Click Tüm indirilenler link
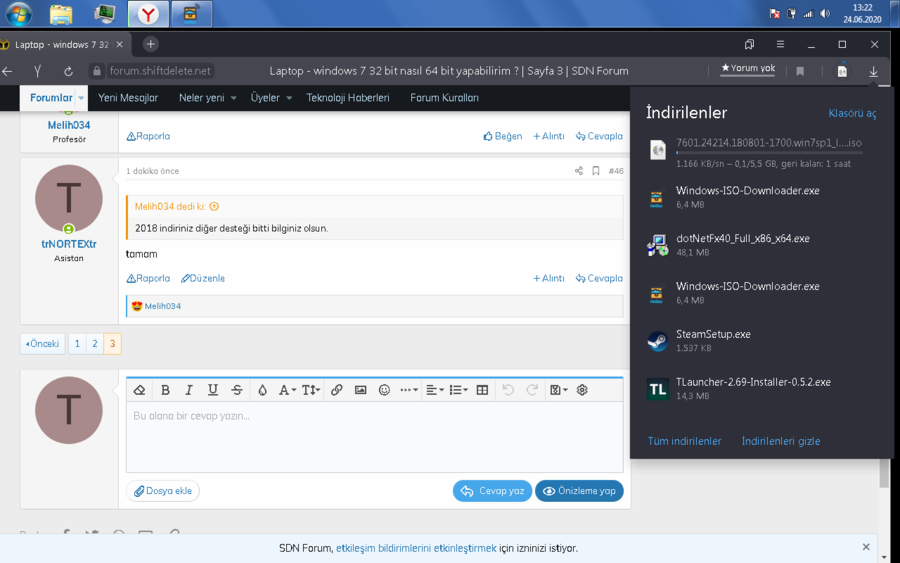The height and width of the screenshot is (563, 900). (x=684, y=441)
